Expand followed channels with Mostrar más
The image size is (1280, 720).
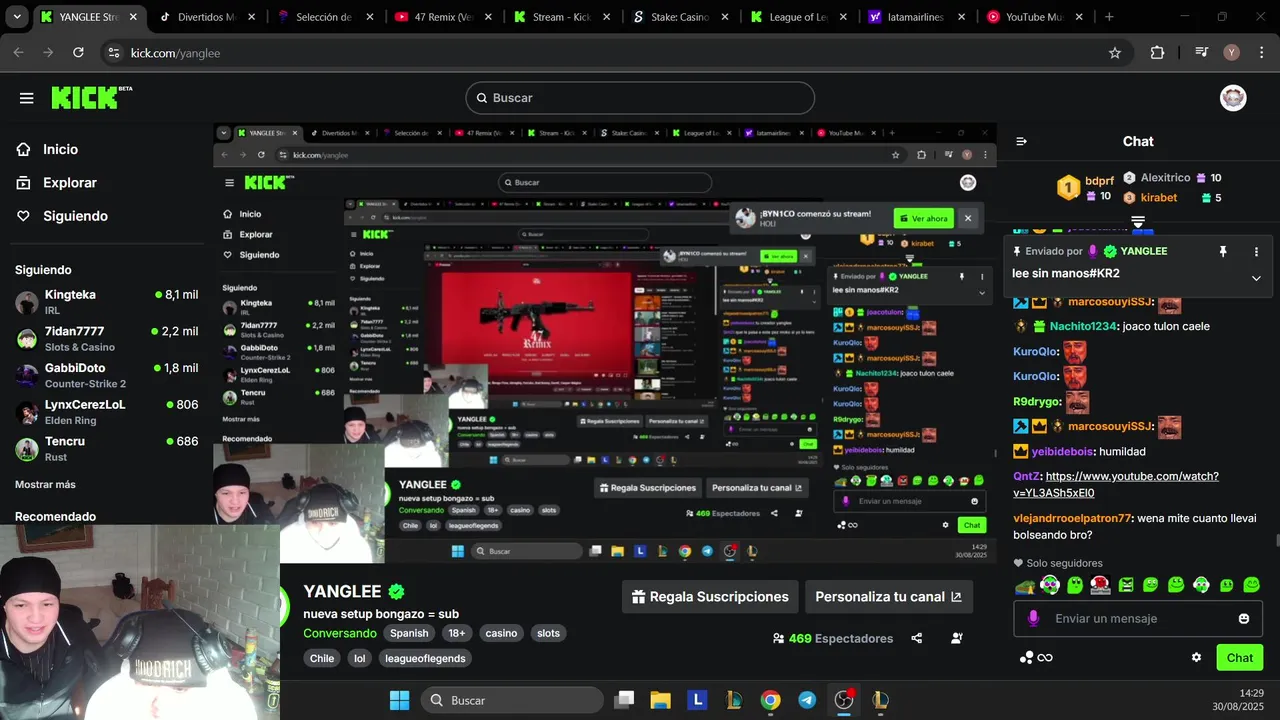45,484
